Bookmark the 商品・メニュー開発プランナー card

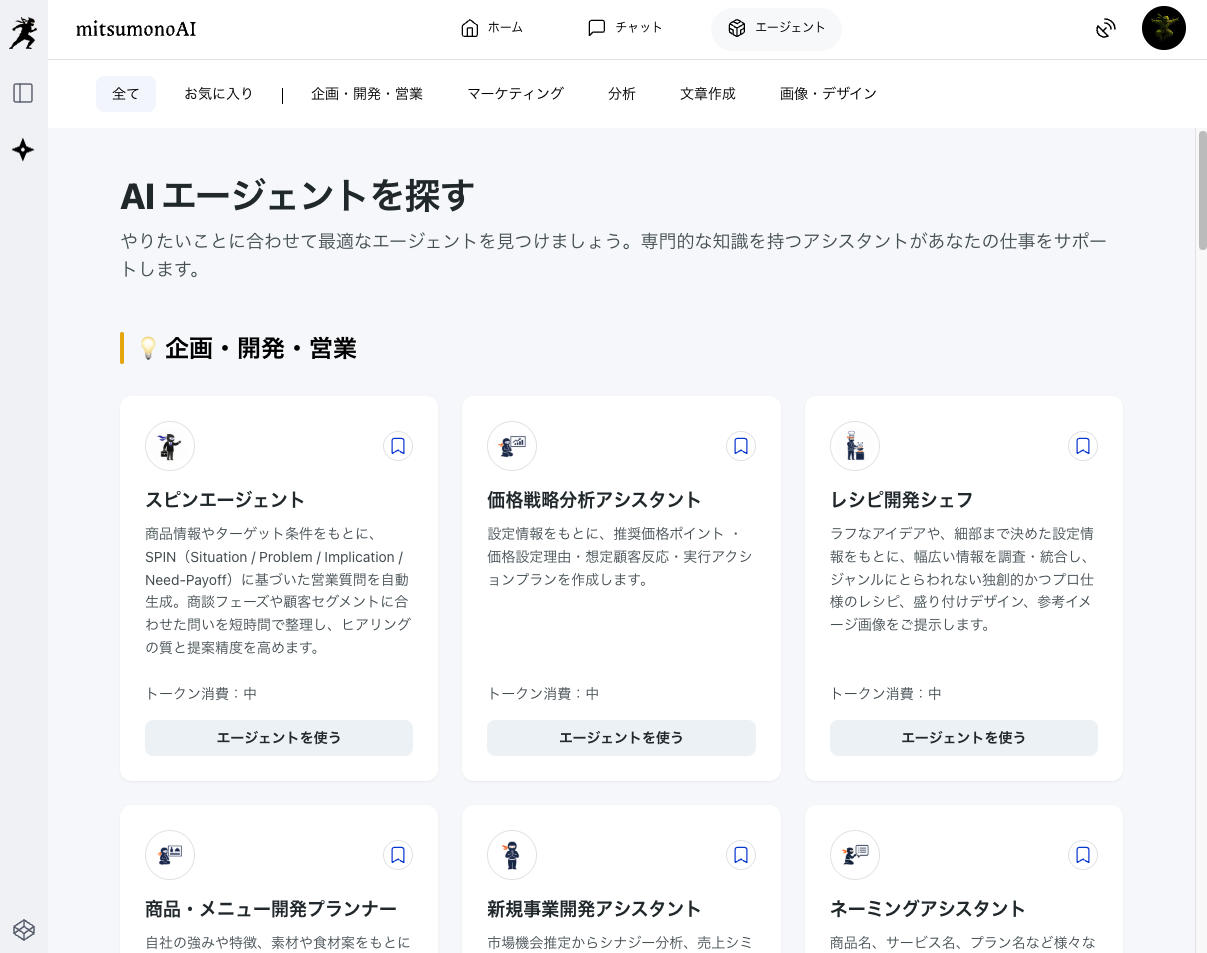point(398,855)
